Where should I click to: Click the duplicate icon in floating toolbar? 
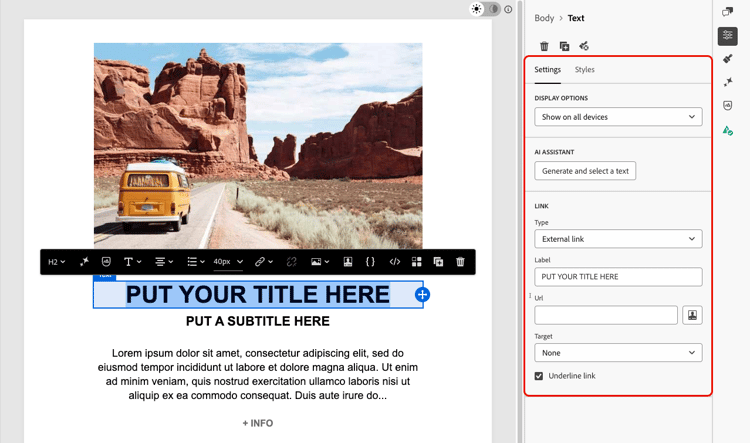438,262
